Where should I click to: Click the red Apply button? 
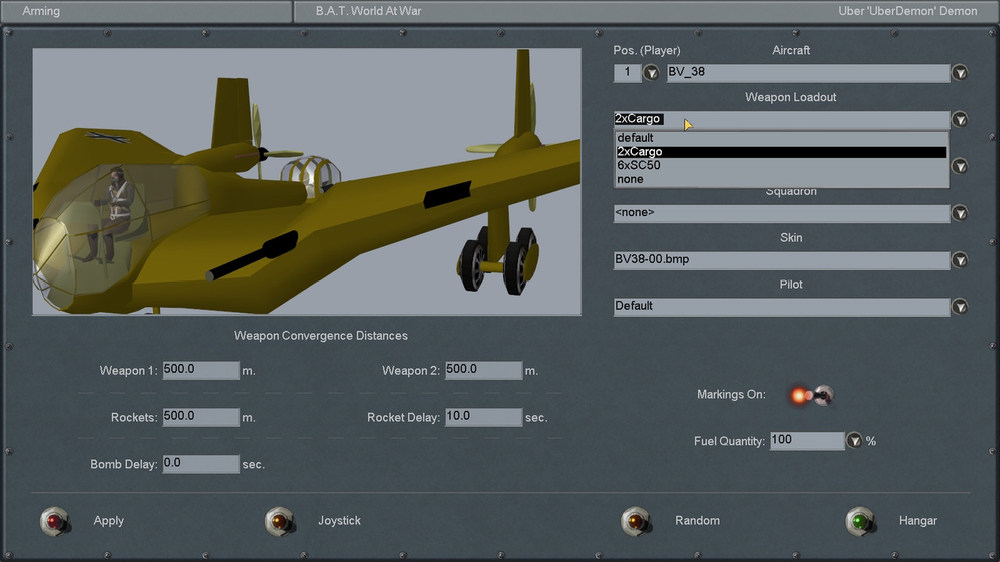(54, 521)
